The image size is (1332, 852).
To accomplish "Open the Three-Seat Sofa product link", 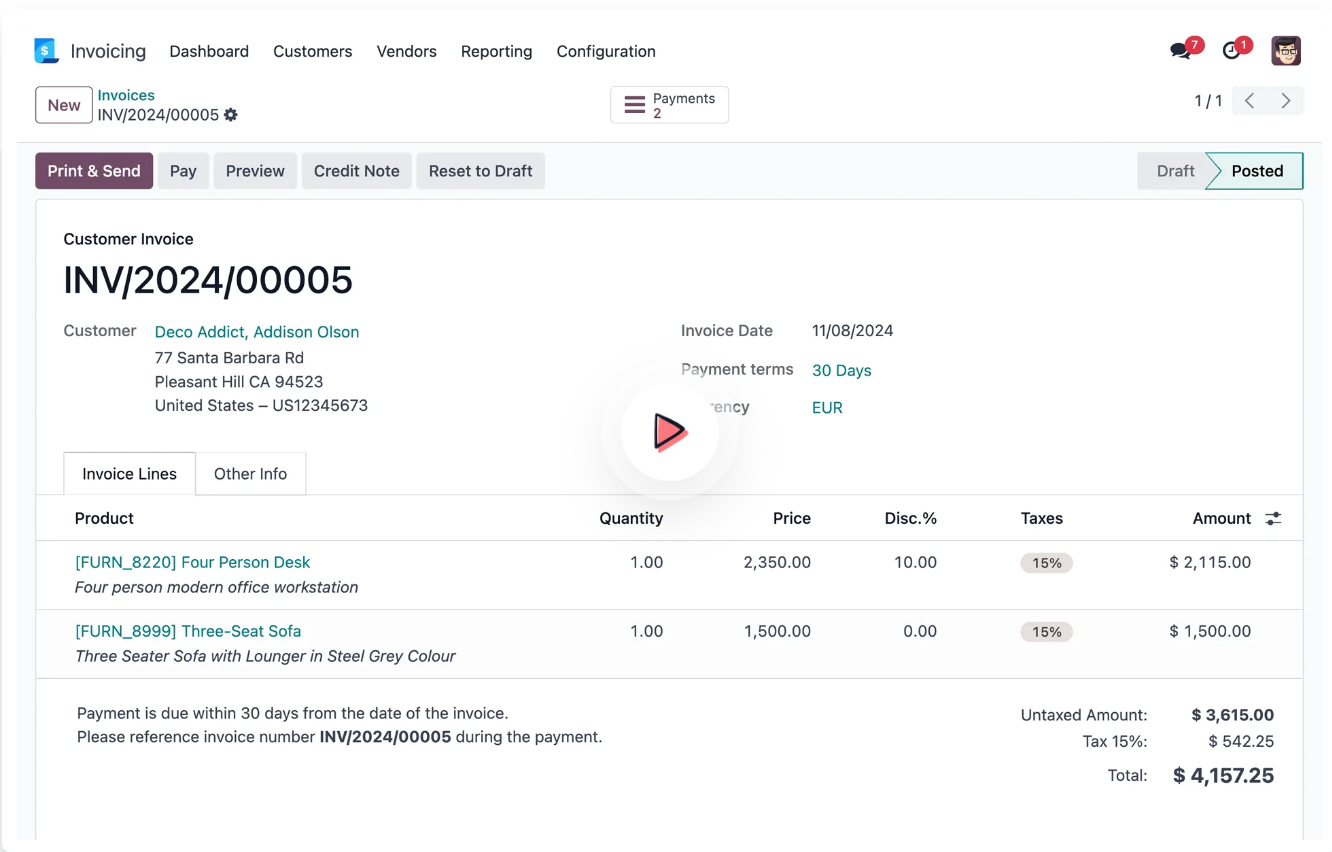I will point(188,631).
